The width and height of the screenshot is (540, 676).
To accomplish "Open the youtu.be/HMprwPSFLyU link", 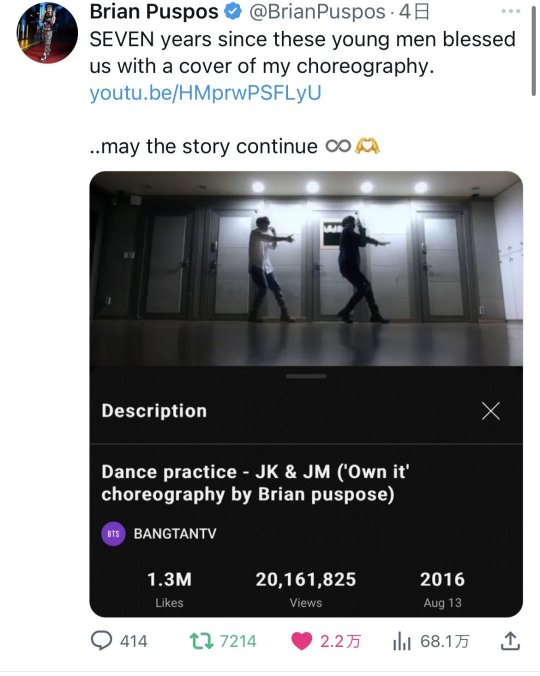I will [205, 93].
